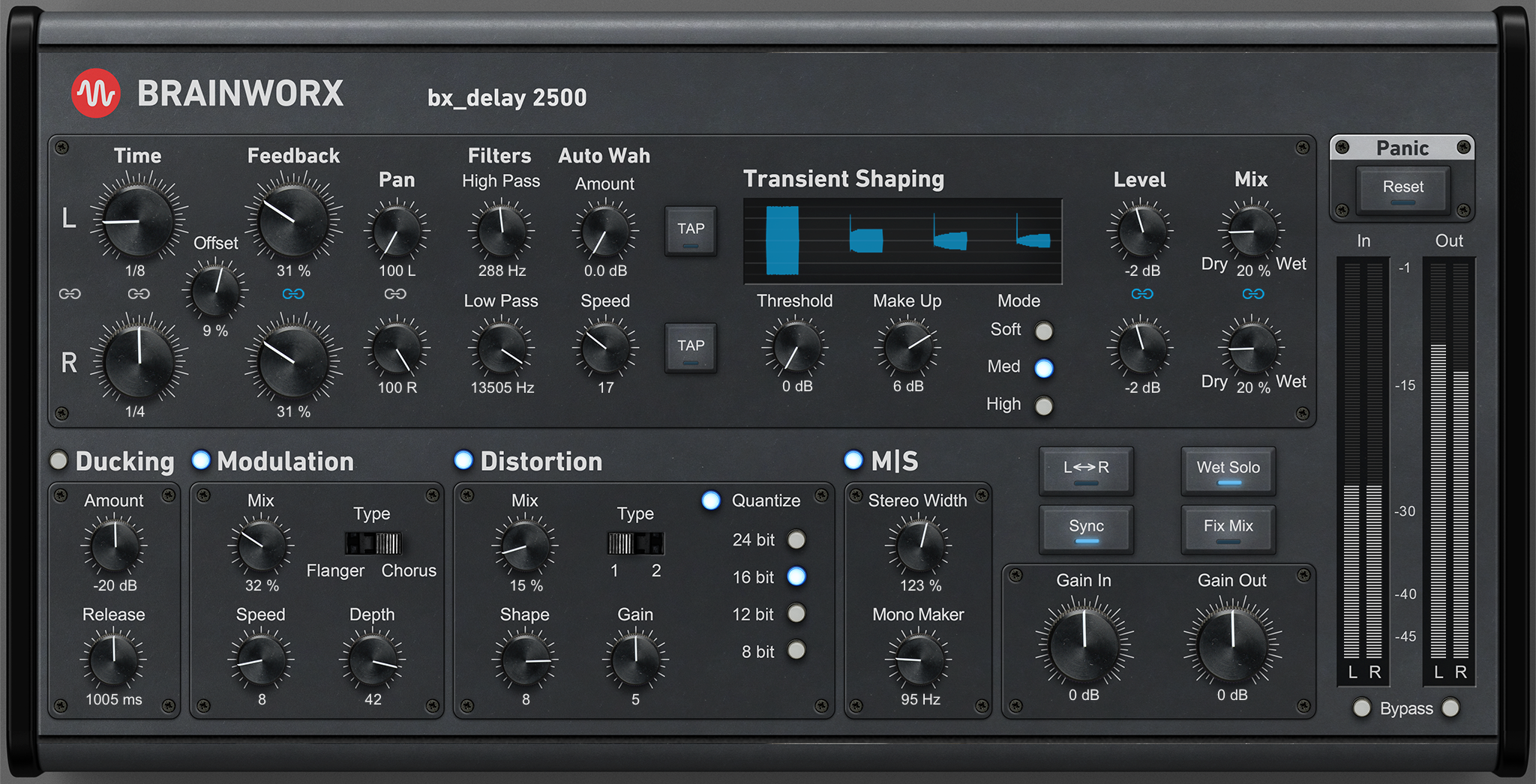This screenshot has height=784, width=1536.
Task: Swap channels with the L↔R button
Action: 1085,471
